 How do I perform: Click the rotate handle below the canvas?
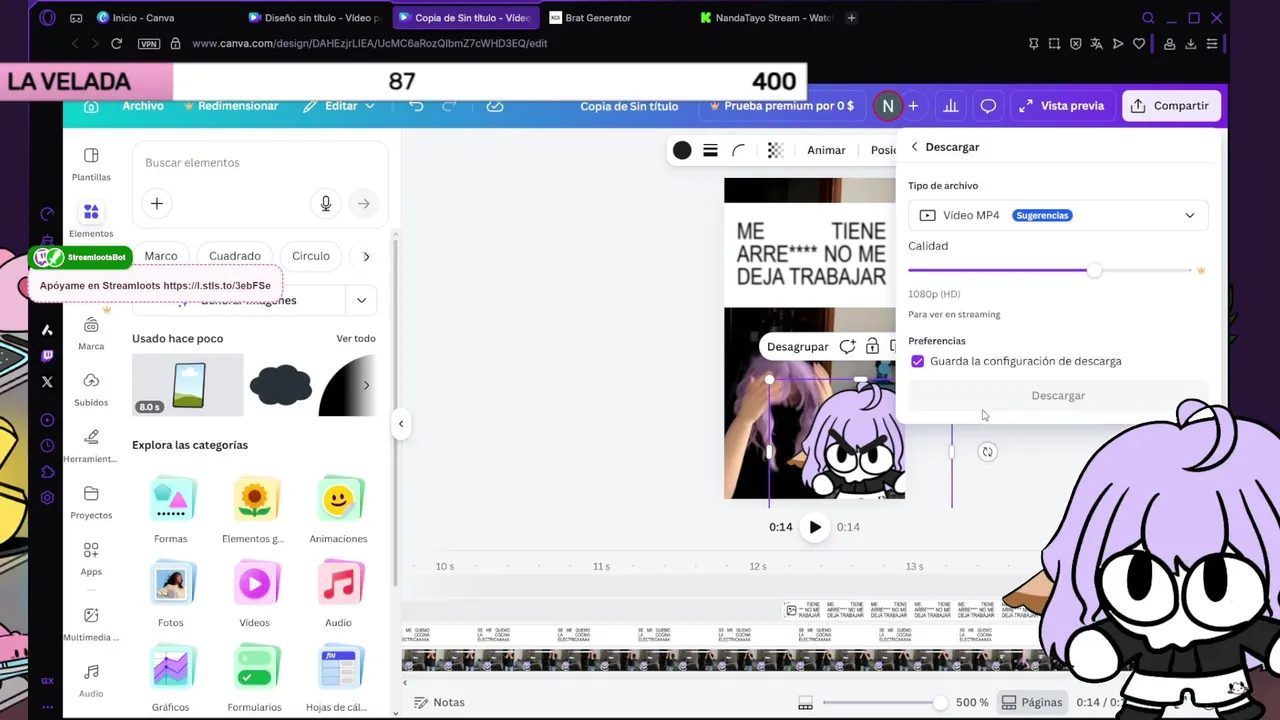coord(987,452)
